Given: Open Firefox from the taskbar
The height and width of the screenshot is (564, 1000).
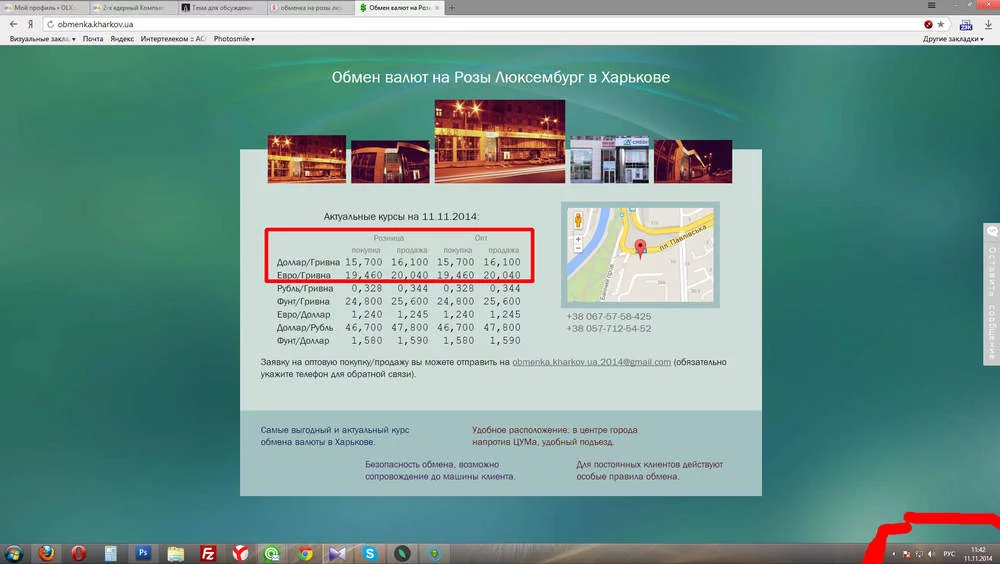Looking at the screenshot, I should pos(45,553).
